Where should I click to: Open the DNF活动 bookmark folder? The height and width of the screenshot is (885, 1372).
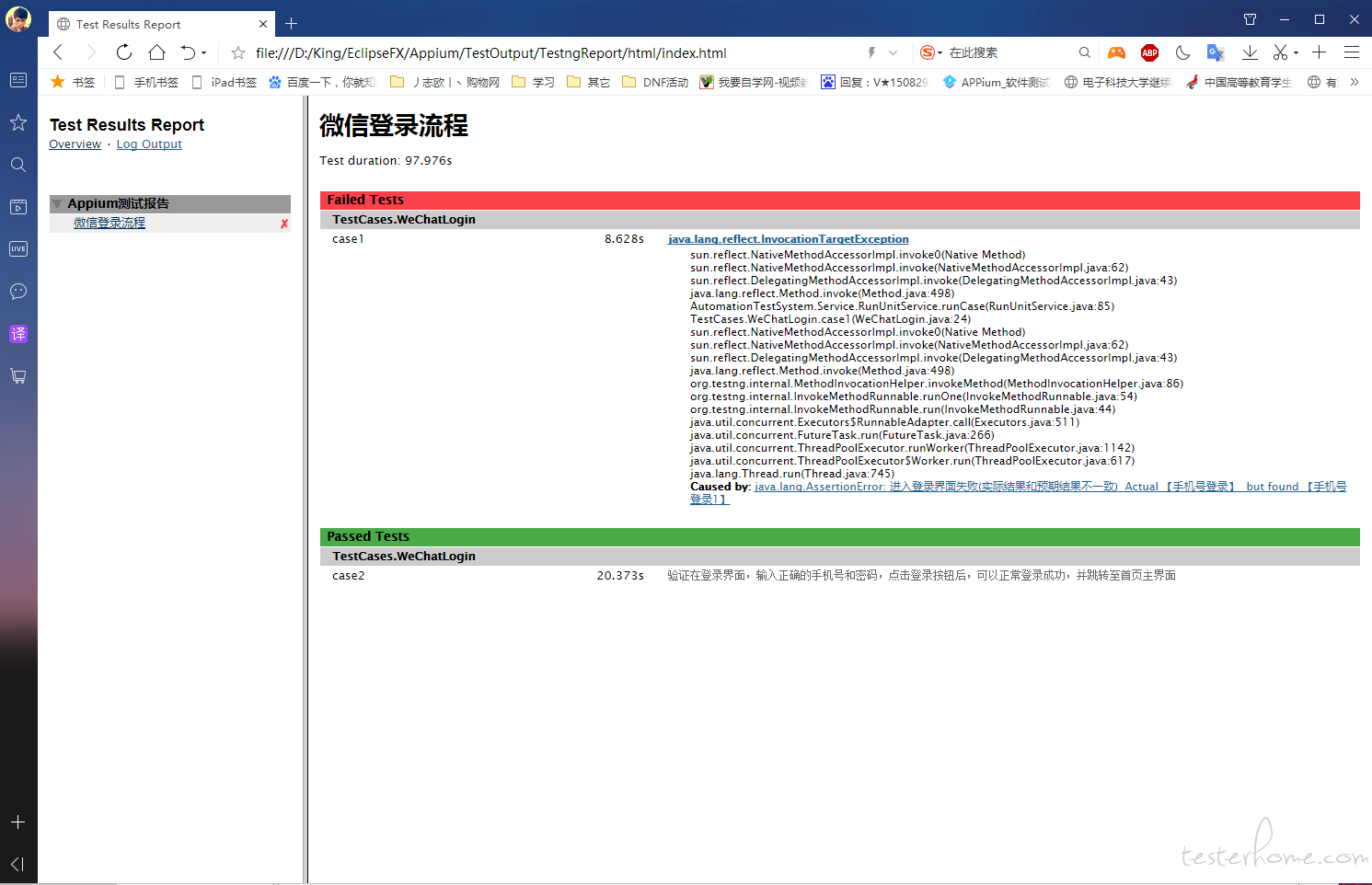pos(655,82)
